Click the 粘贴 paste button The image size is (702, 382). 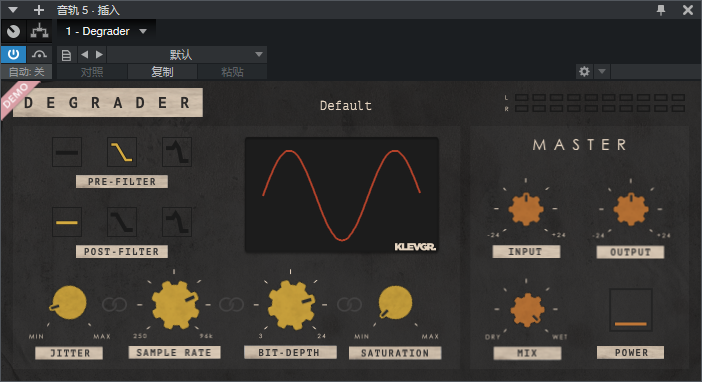[x=232, y=72]
